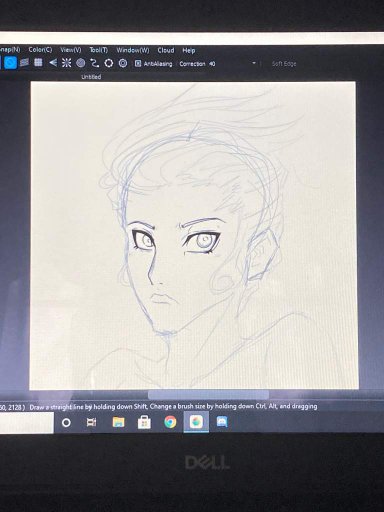Select the curve snap icon
384x512 pixels.
(95, 63)
